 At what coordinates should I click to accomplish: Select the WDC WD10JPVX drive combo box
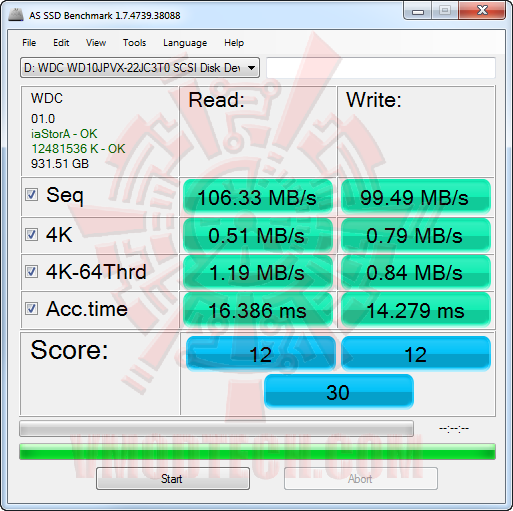[140, 68]
